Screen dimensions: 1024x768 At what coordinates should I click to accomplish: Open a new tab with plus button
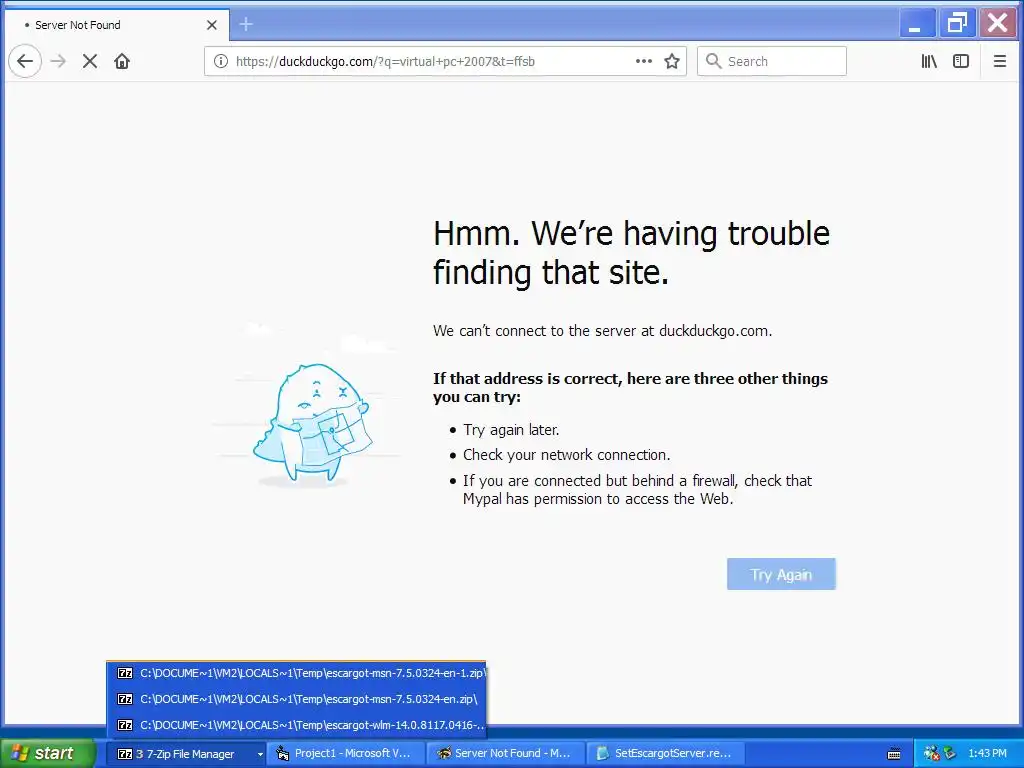tap(246, 25)
